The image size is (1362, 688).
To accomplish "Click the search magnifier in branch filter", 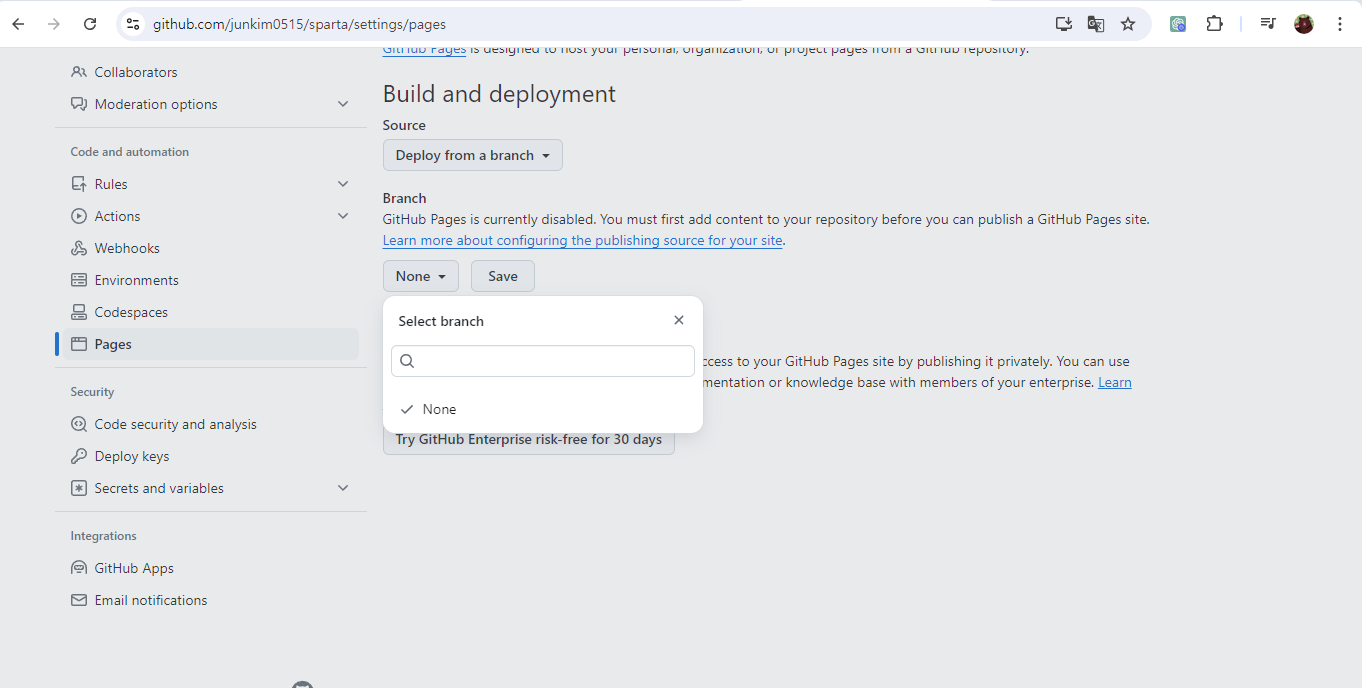I will 408,361.
